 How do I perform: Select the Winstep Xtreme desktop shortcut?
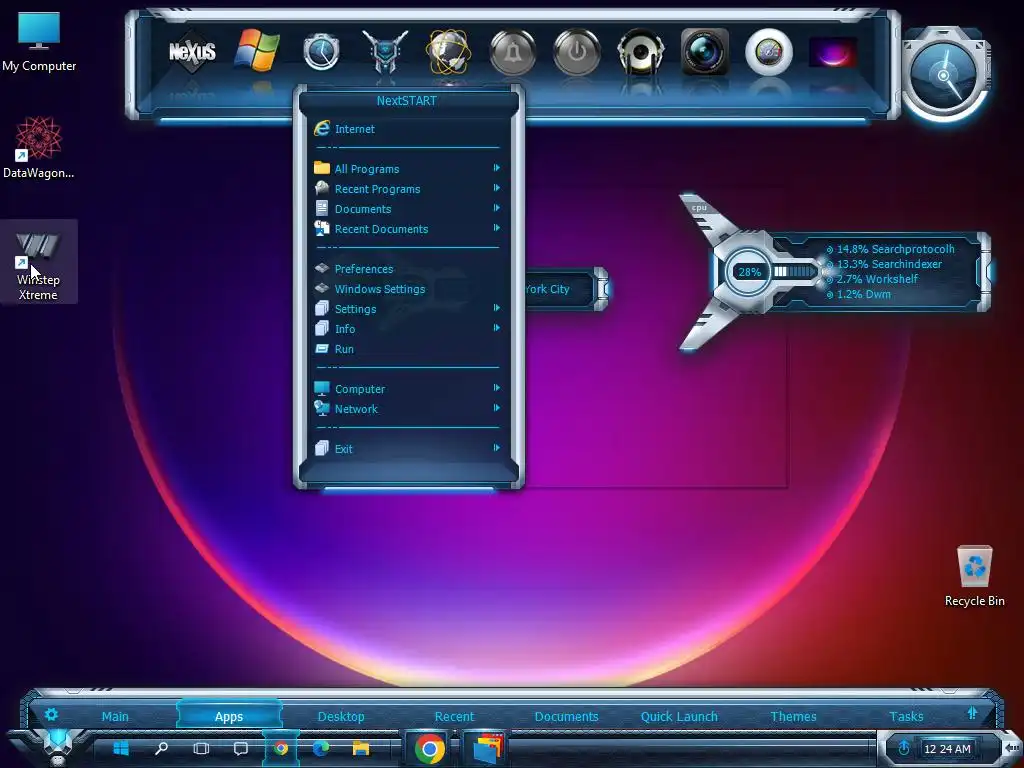[x=39, y=263]
